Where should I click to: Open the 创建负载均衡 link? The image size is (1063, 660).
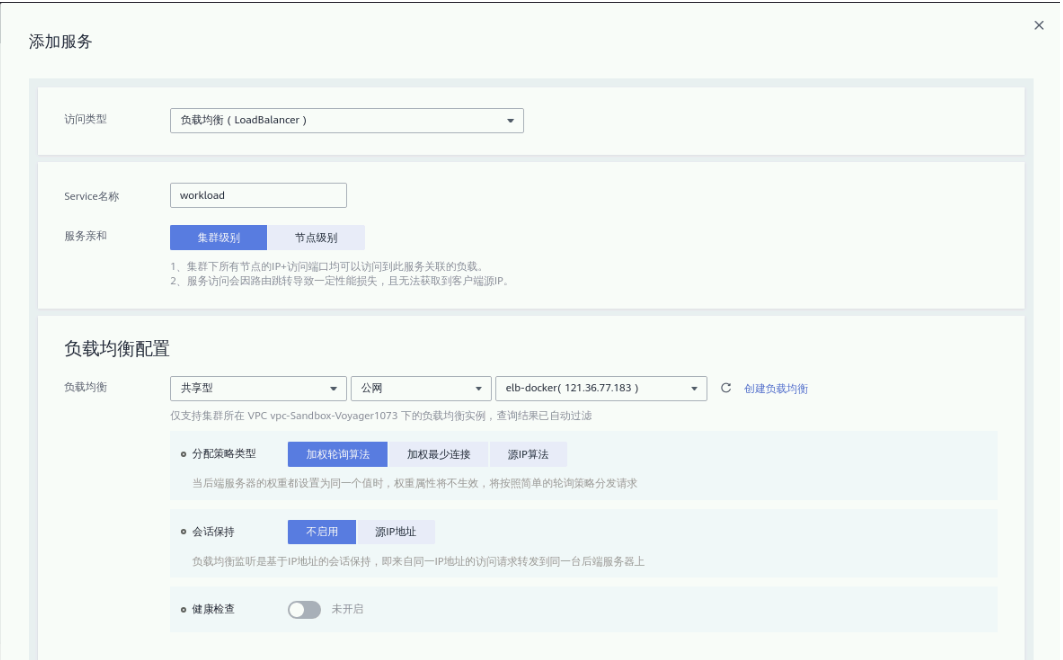point(775,389)
